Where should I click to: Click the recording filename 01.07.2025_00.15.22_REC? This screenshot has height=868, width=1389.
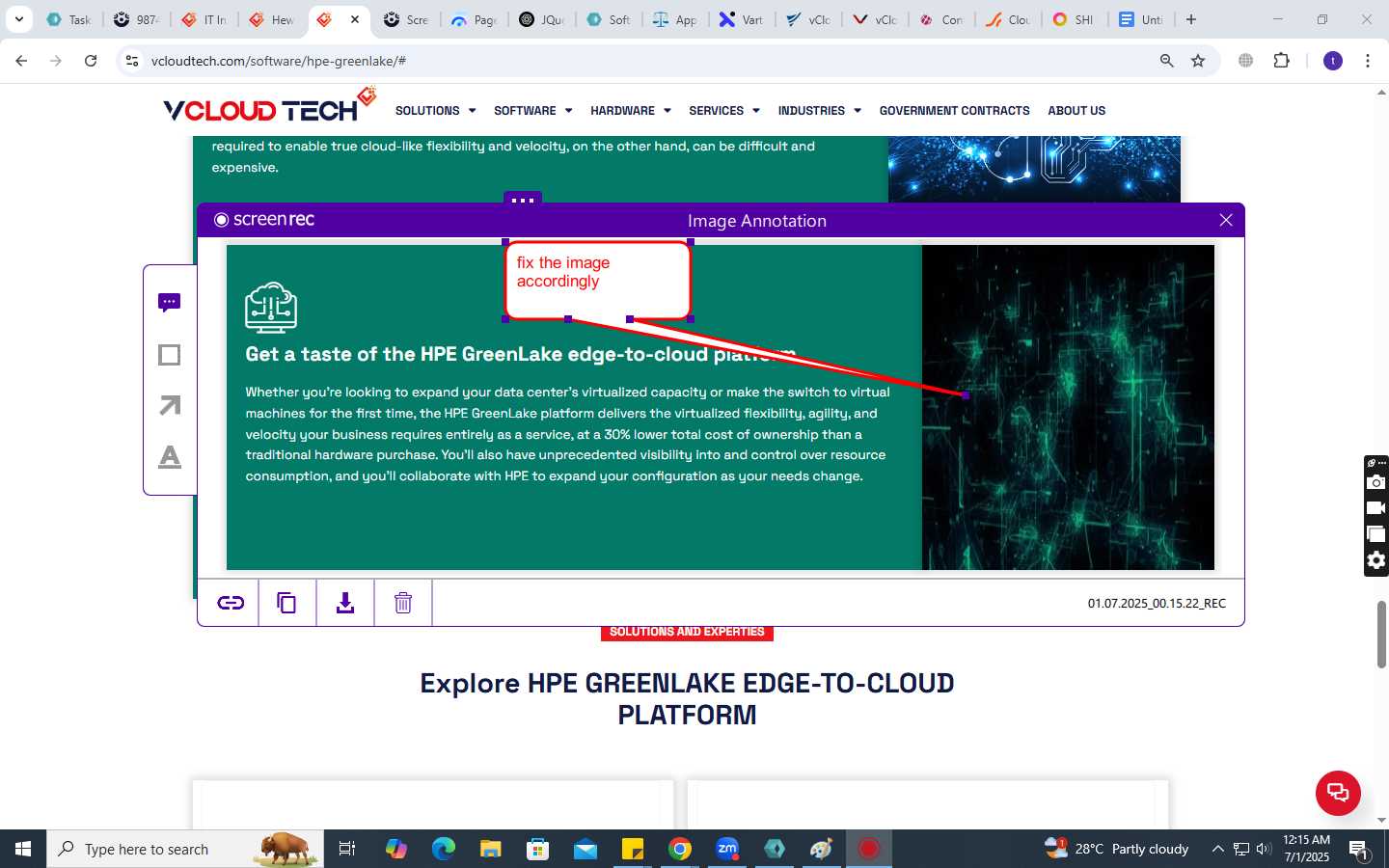coord(1157,603)
